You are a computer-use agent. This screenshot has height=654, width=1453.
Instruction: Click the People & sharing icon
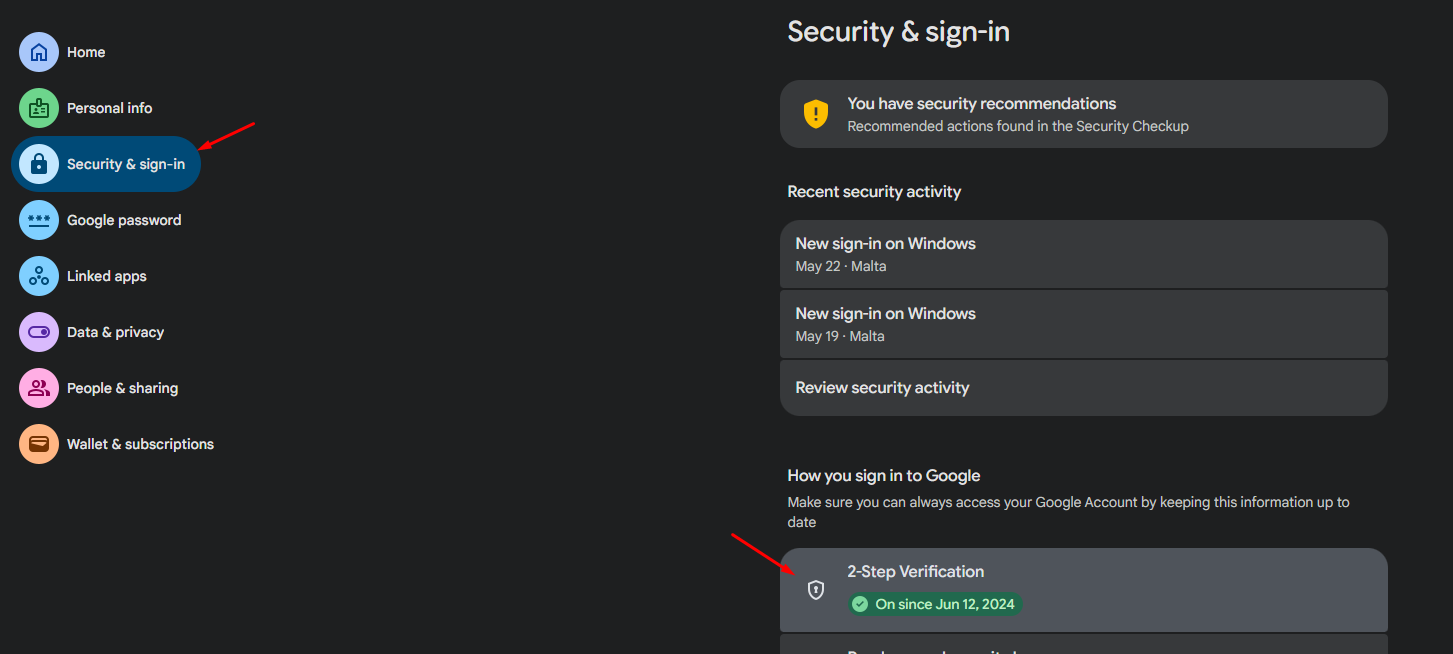coord(39,388)
